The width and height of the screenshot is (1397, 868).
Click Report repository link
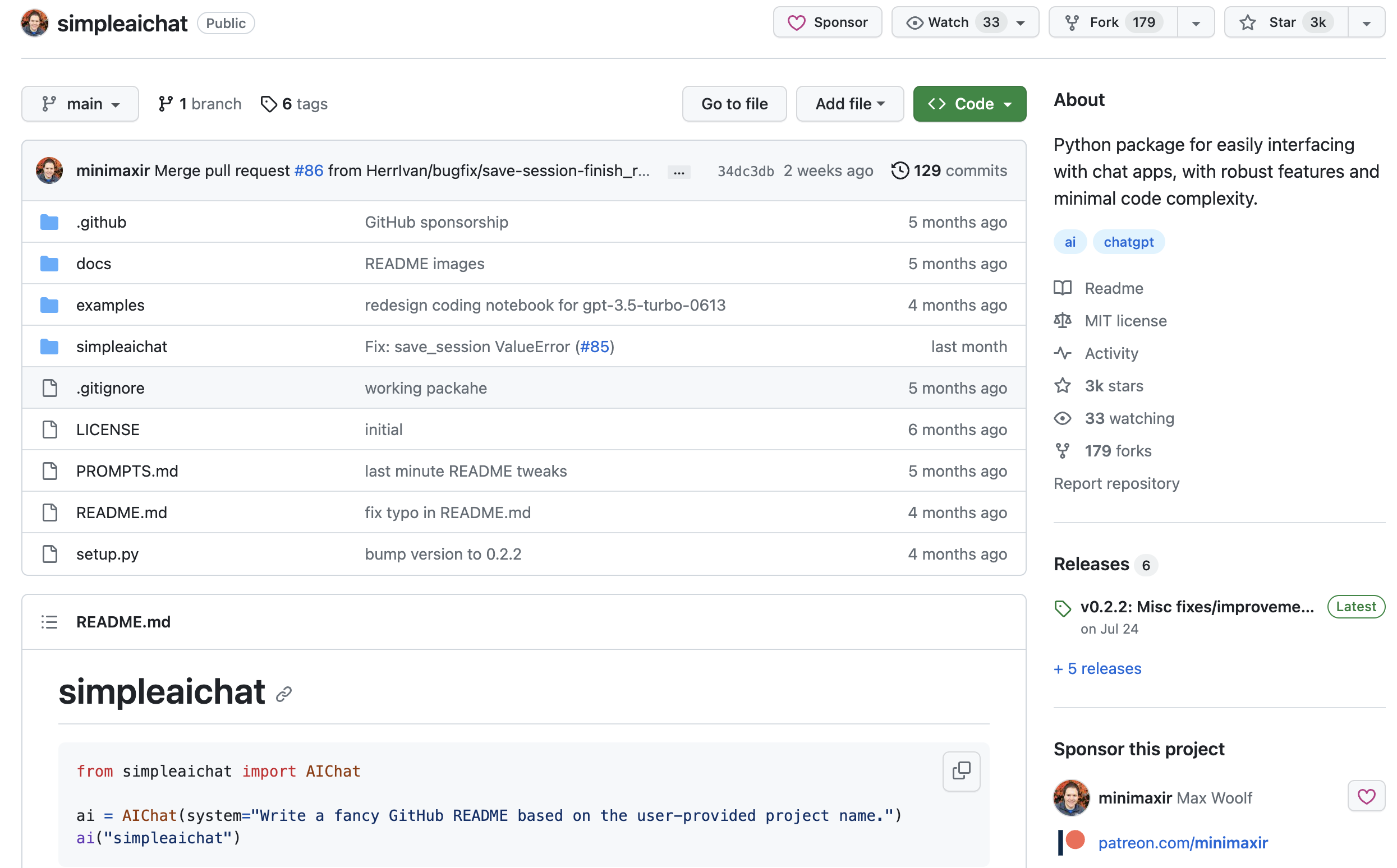pos(1116,483)
